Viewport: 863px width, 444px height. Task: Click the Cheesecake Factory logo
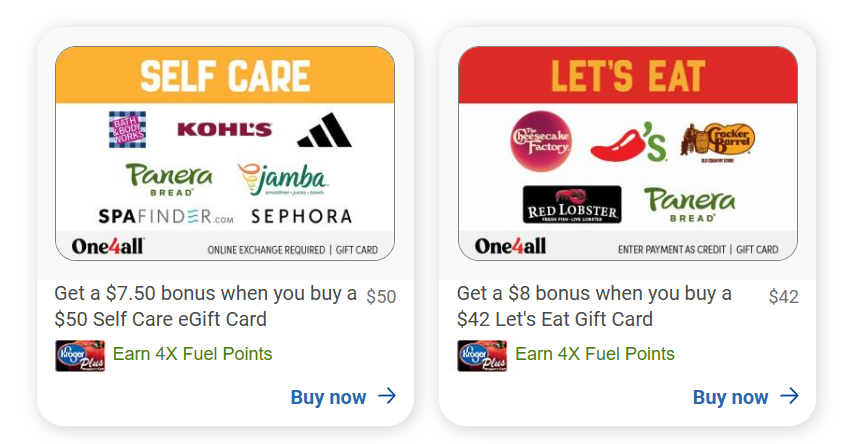pos(541,141)
